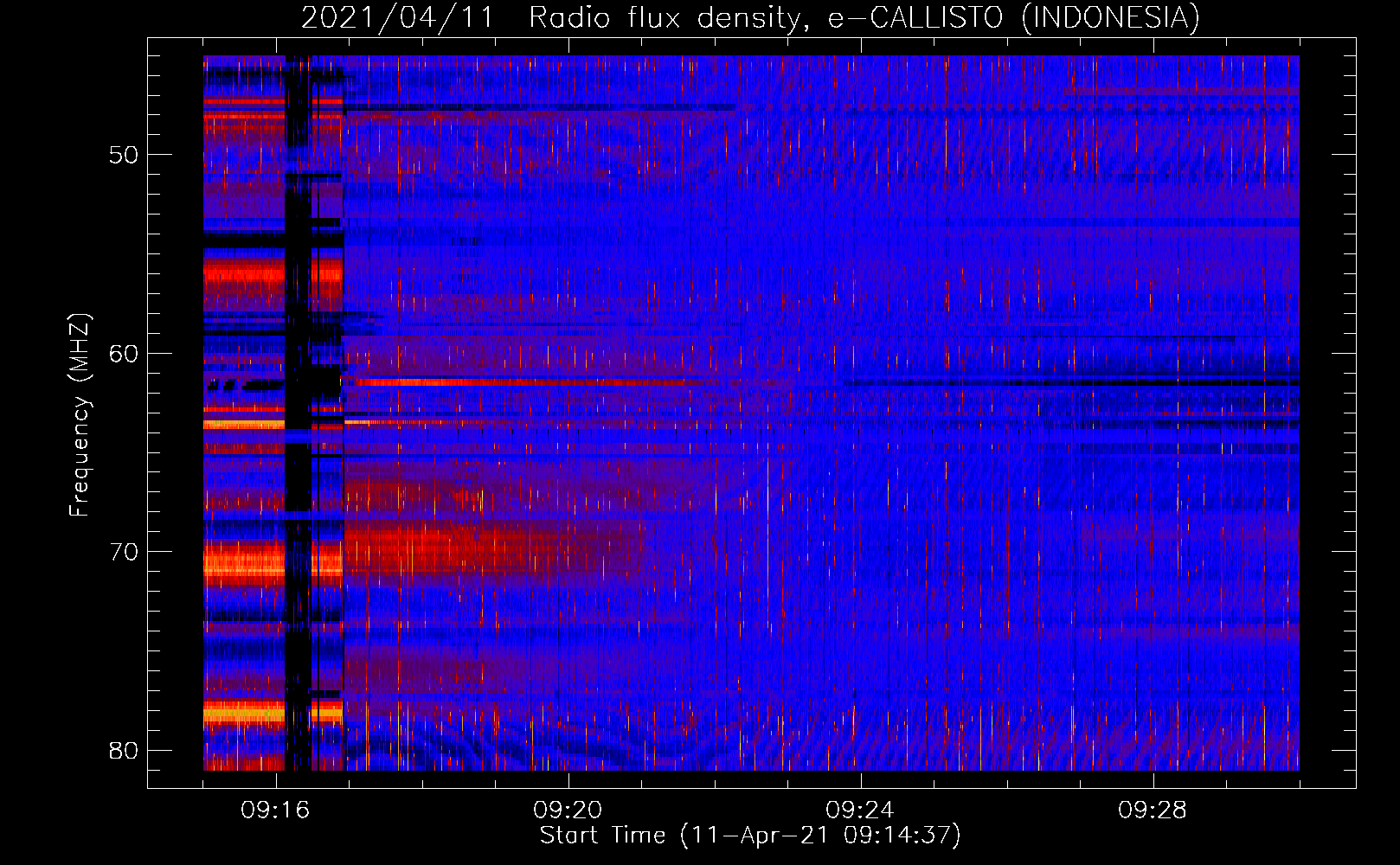Click the 50 frequency tick label

click(x=124, y=155)
